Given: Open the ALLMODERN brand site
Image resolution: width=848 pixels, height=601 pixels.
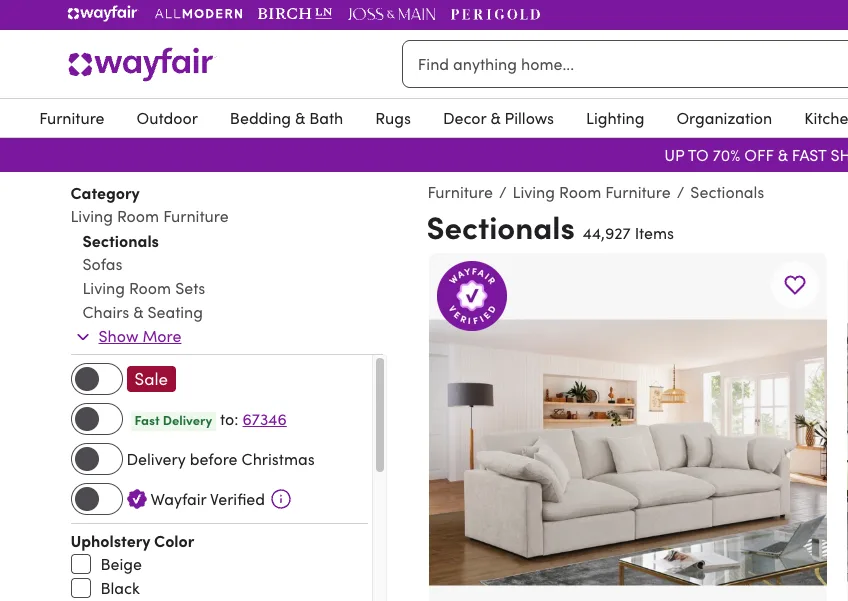Looking at the screenshot, I should click(x=198, y=14).
